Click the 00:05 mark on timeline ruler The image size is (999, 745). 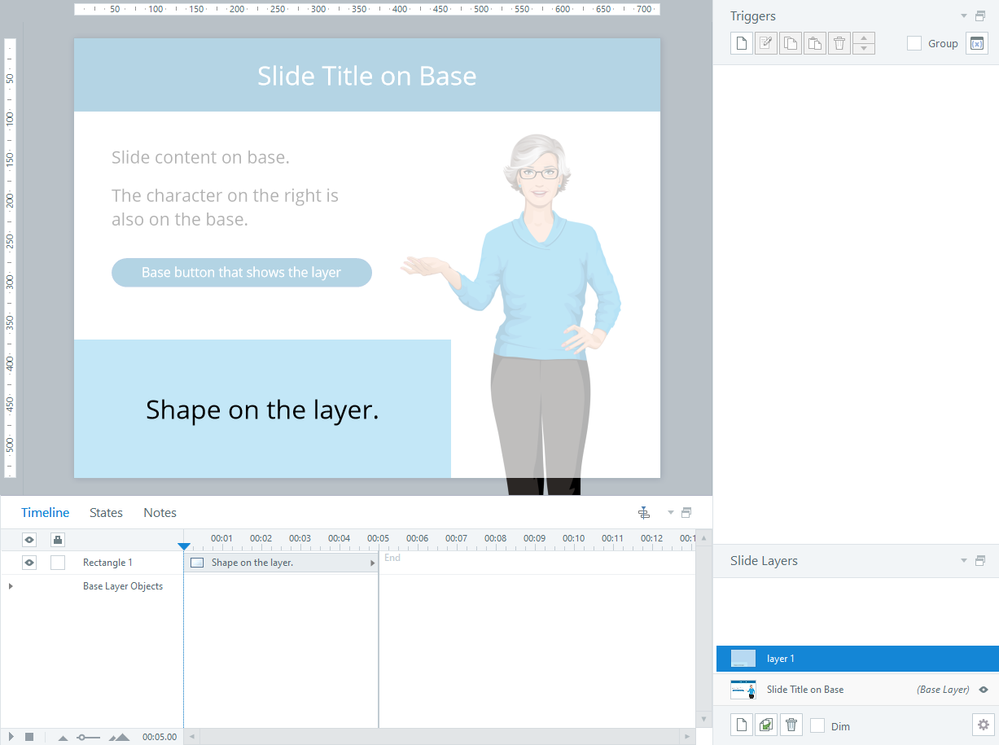tap(378, 539)
